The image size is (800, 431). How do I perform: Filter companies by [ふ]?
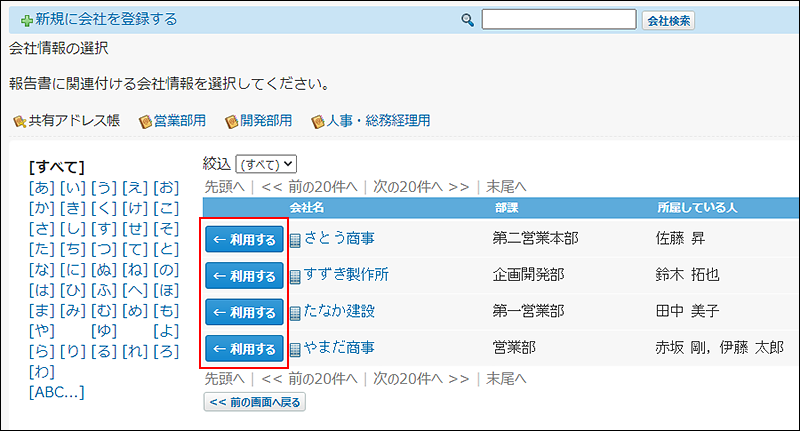[104, 290]
